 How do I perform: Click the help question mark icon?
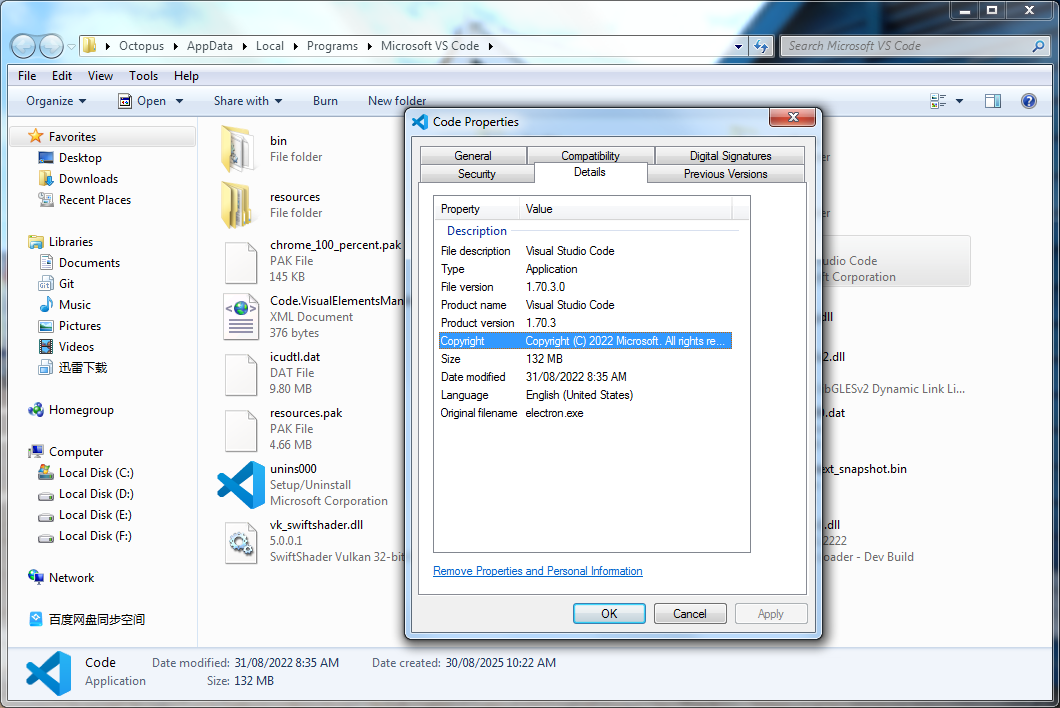[1028, 101]
